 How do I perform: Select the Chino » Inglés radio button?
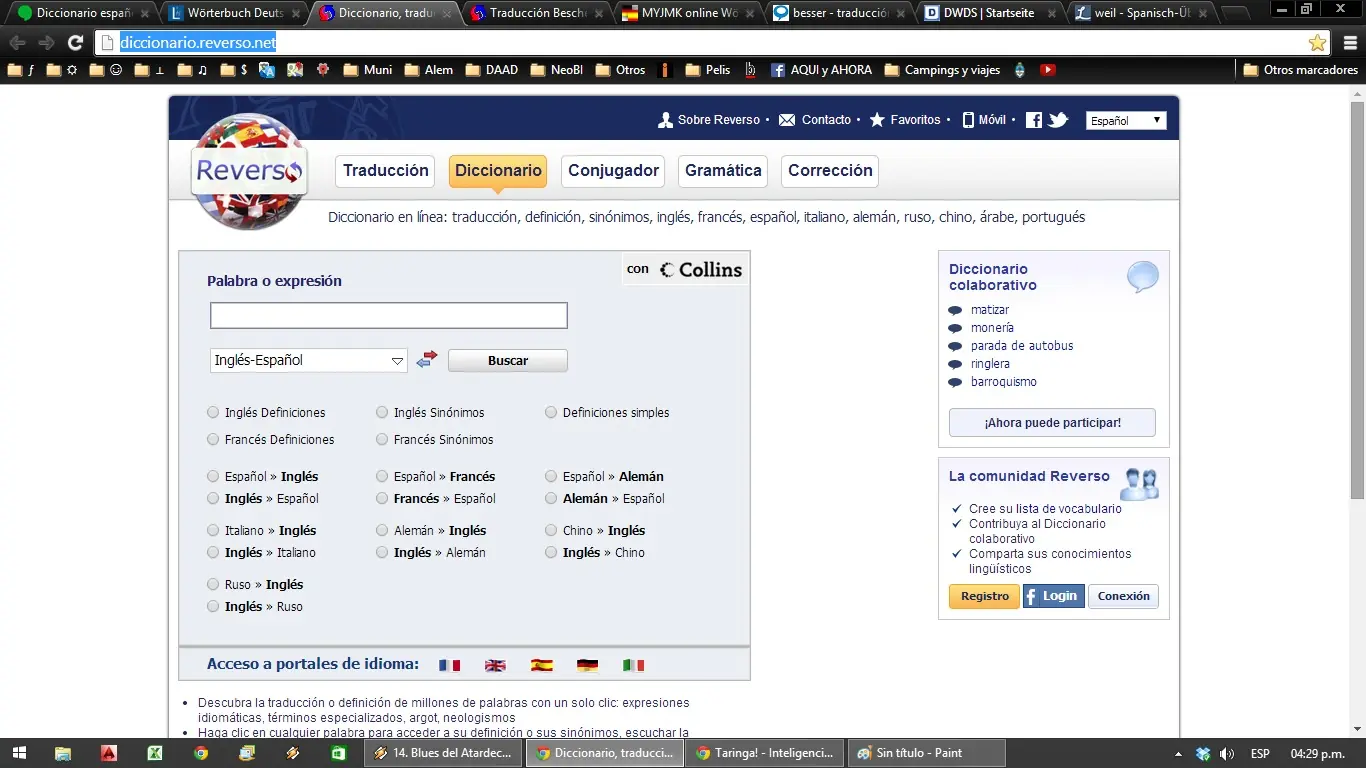[x=551, y=530]
